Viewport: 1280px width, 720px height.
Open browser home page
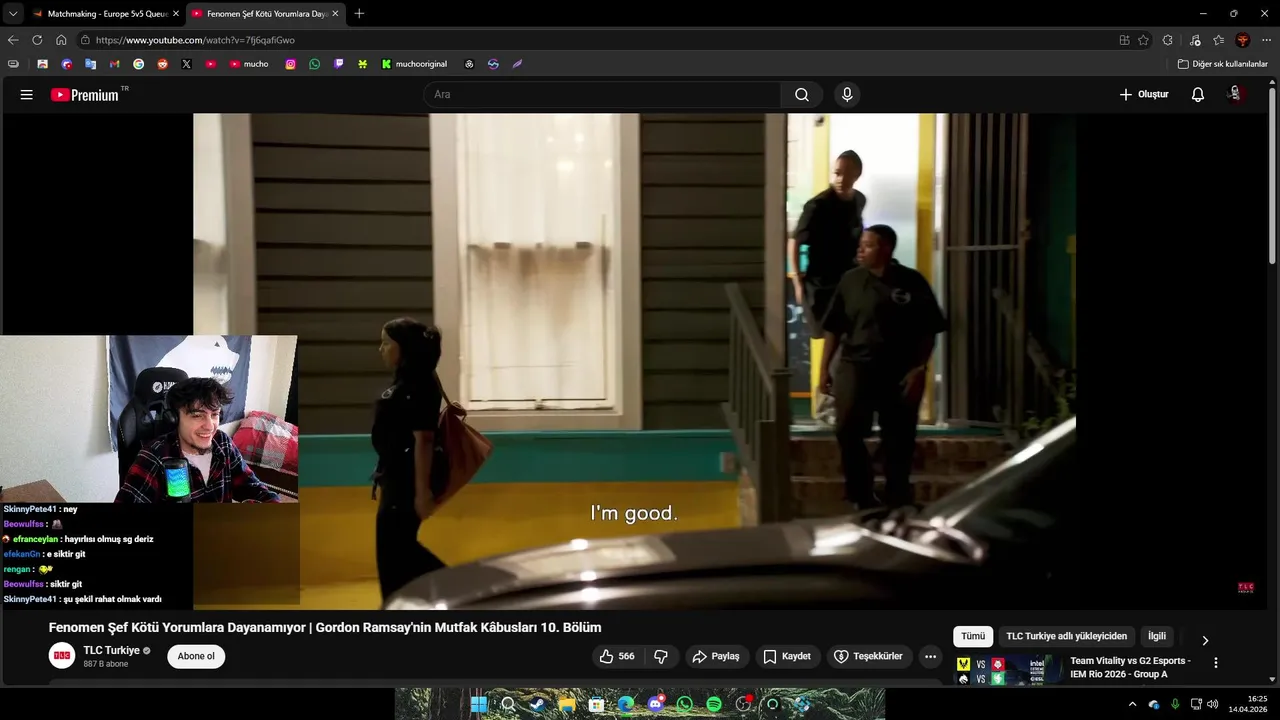tap(61, 40)
